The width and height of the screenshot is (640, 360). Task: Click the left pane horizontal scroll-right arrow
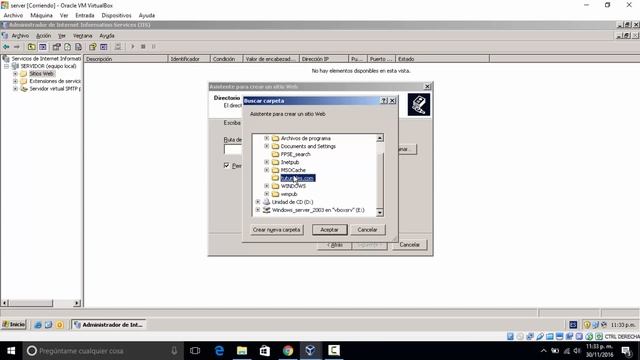coord(77,303)
